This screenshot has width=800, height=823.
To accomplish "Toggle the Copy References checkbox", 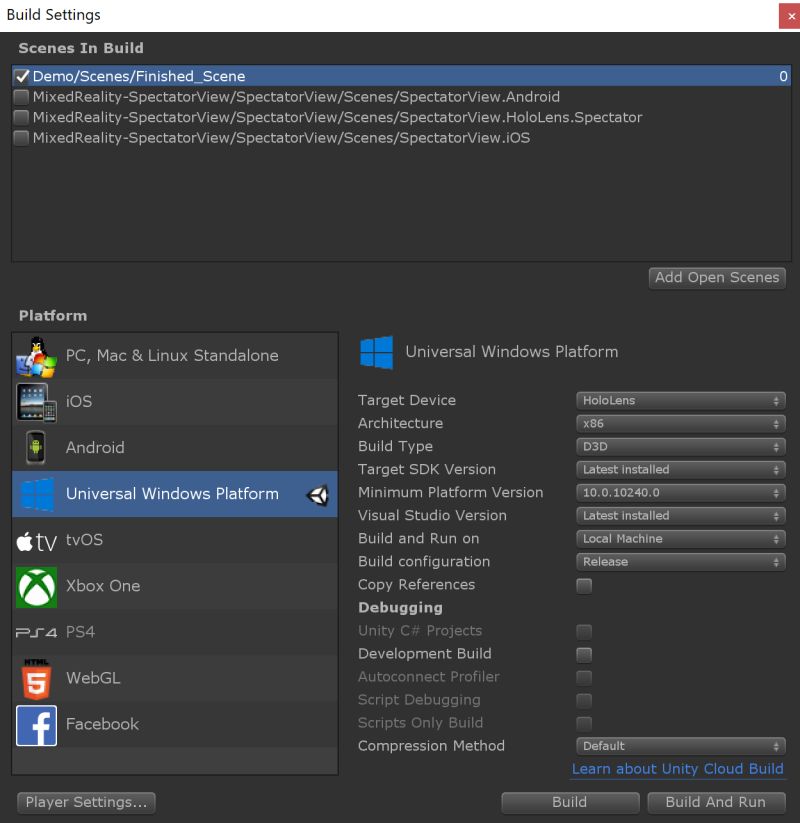I will (584, 586).
